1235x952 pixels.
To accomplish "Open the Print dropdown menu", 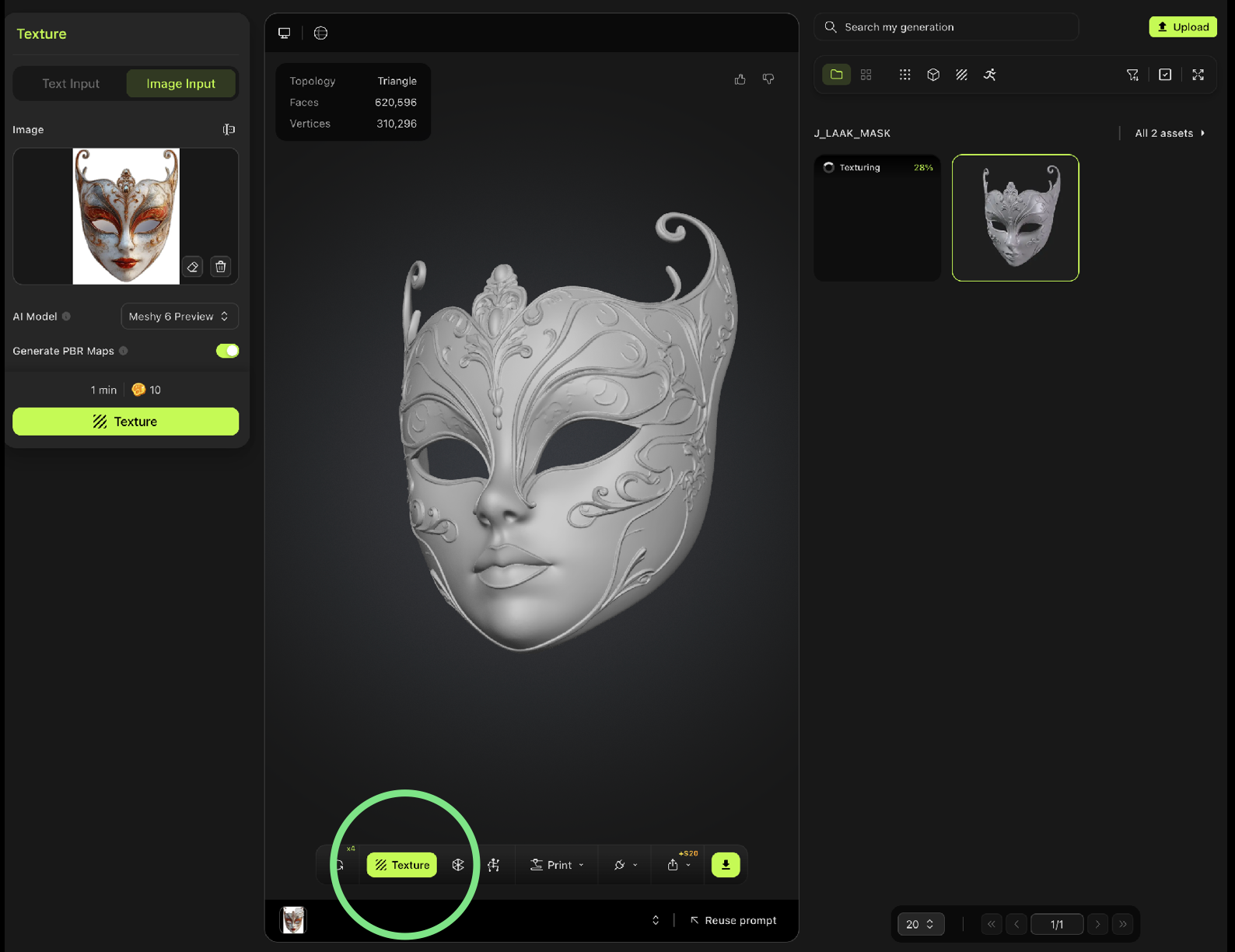I will [557, 865].
